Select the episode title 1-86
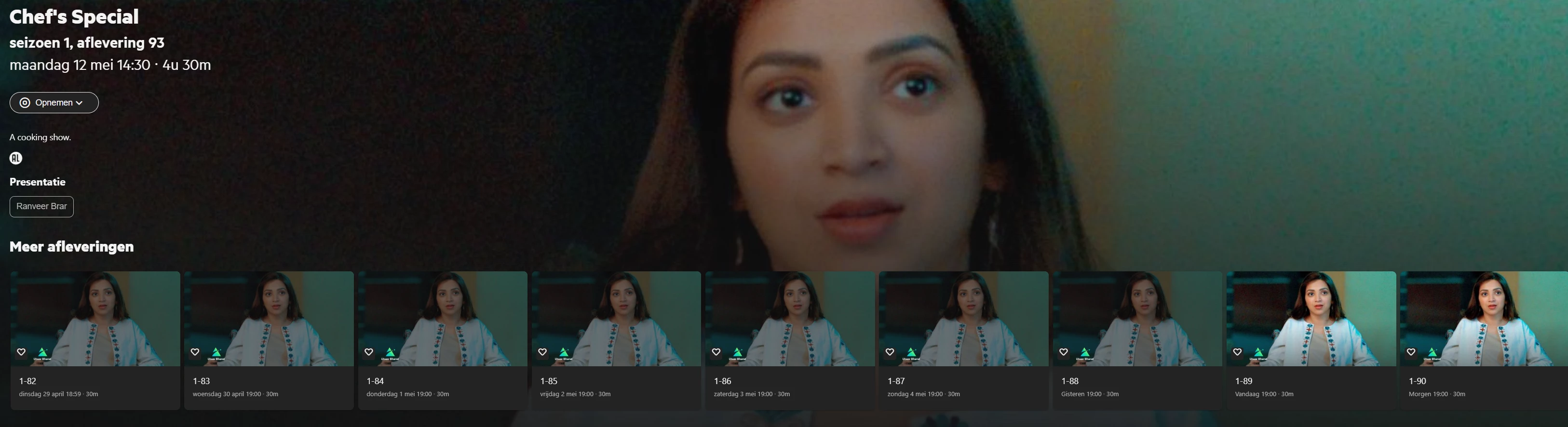 point(722,381)
